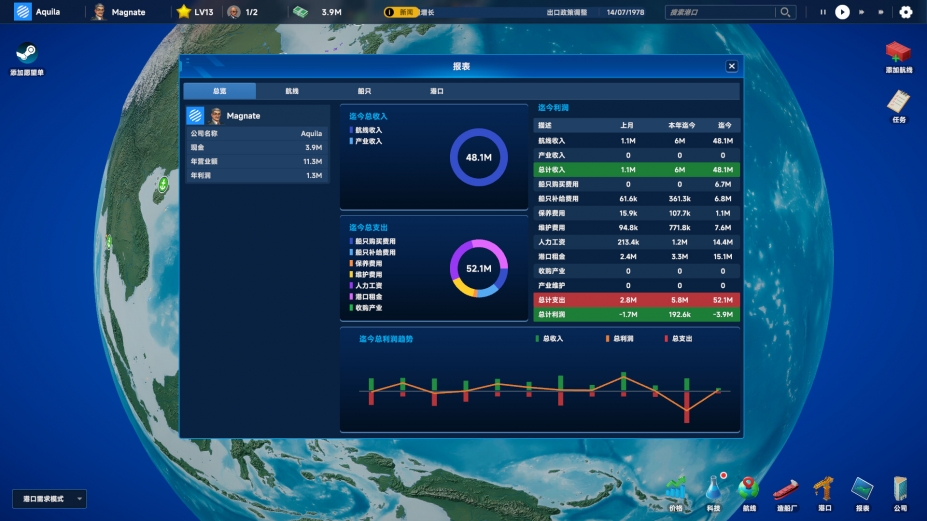Screen dimensions: 927x521
Task: Click the 新闻 news ticker button
Action: 401,12
